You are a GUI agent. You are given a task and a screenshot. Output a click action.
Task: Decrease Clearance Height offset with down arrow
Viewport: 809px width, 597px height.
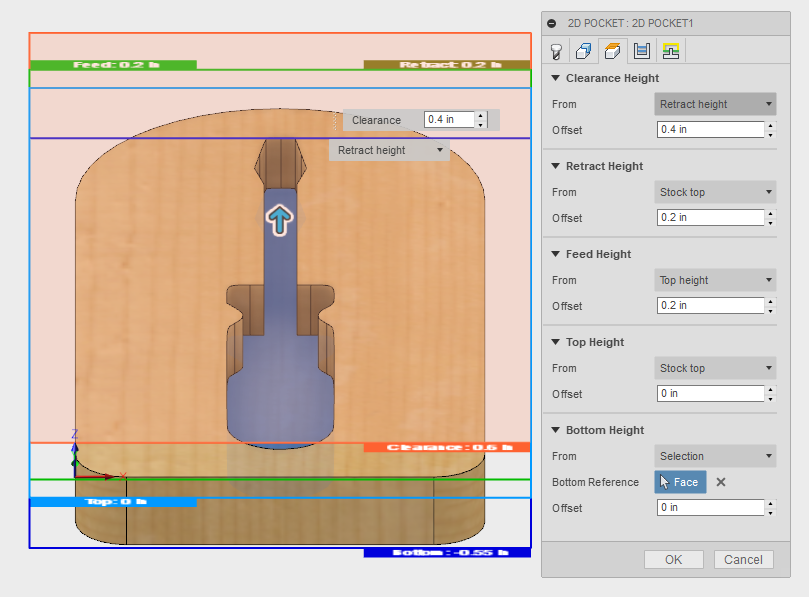click(770, 135)
